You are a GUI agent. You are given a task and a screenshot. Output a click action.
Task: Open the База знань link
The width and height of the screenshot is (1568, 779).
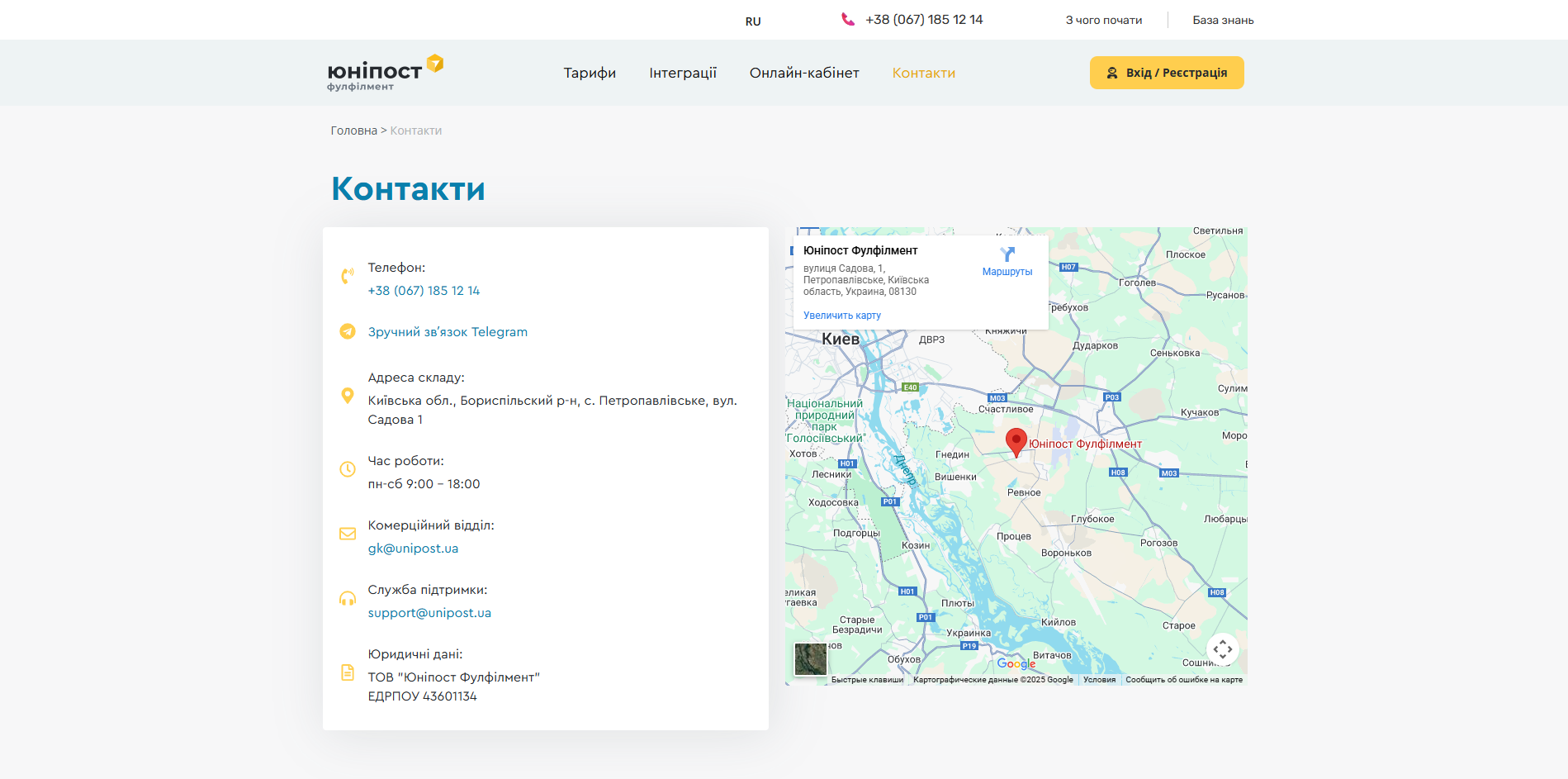pos(1222,20)
